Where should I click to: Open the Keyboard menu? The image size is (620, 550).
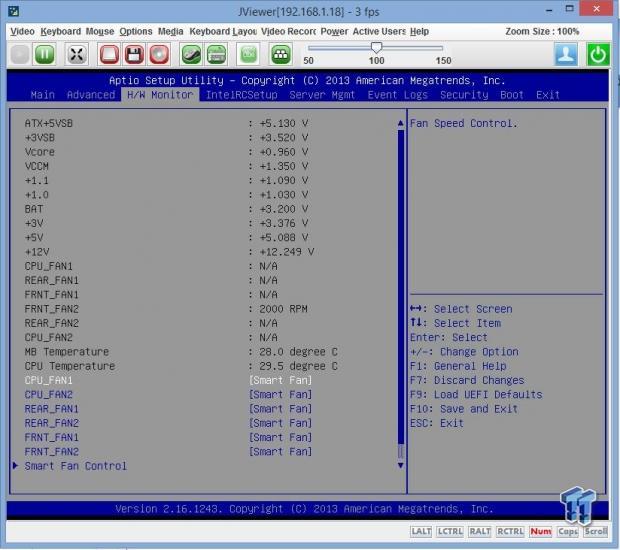click(x=60, y=31)
